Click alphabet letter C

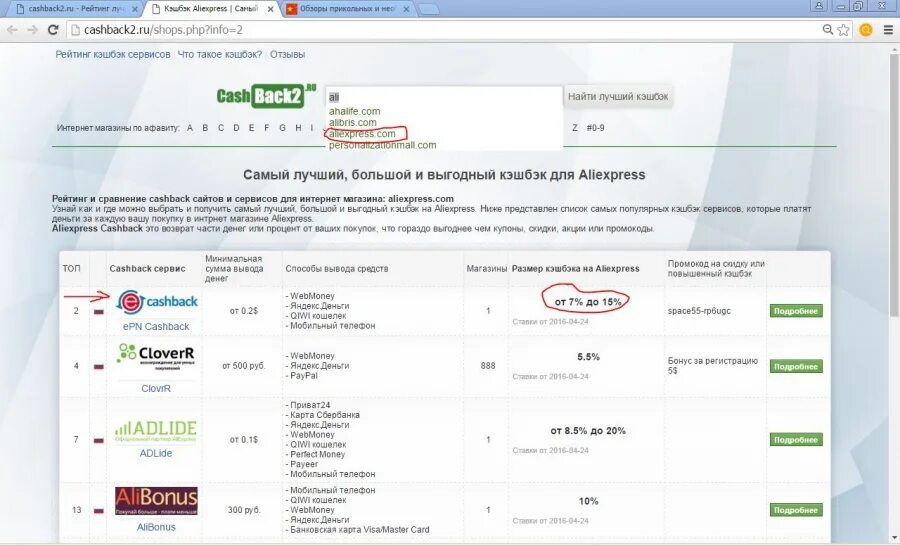coord(220,128)
